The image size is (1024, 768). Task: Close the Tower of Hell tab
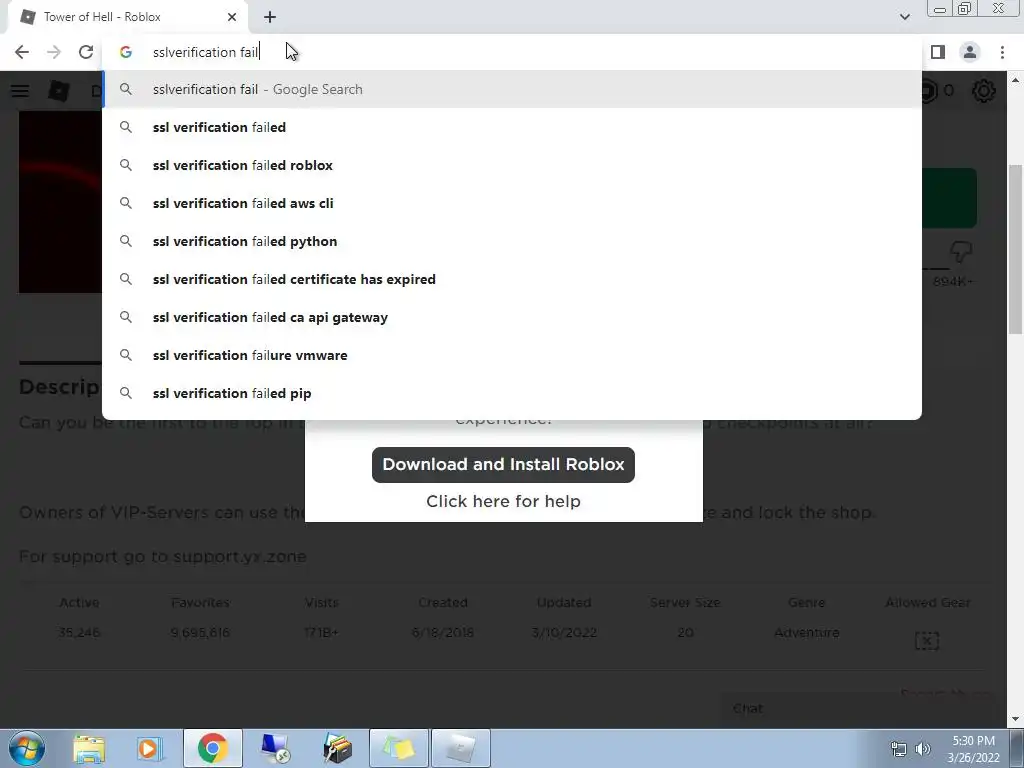232,17
